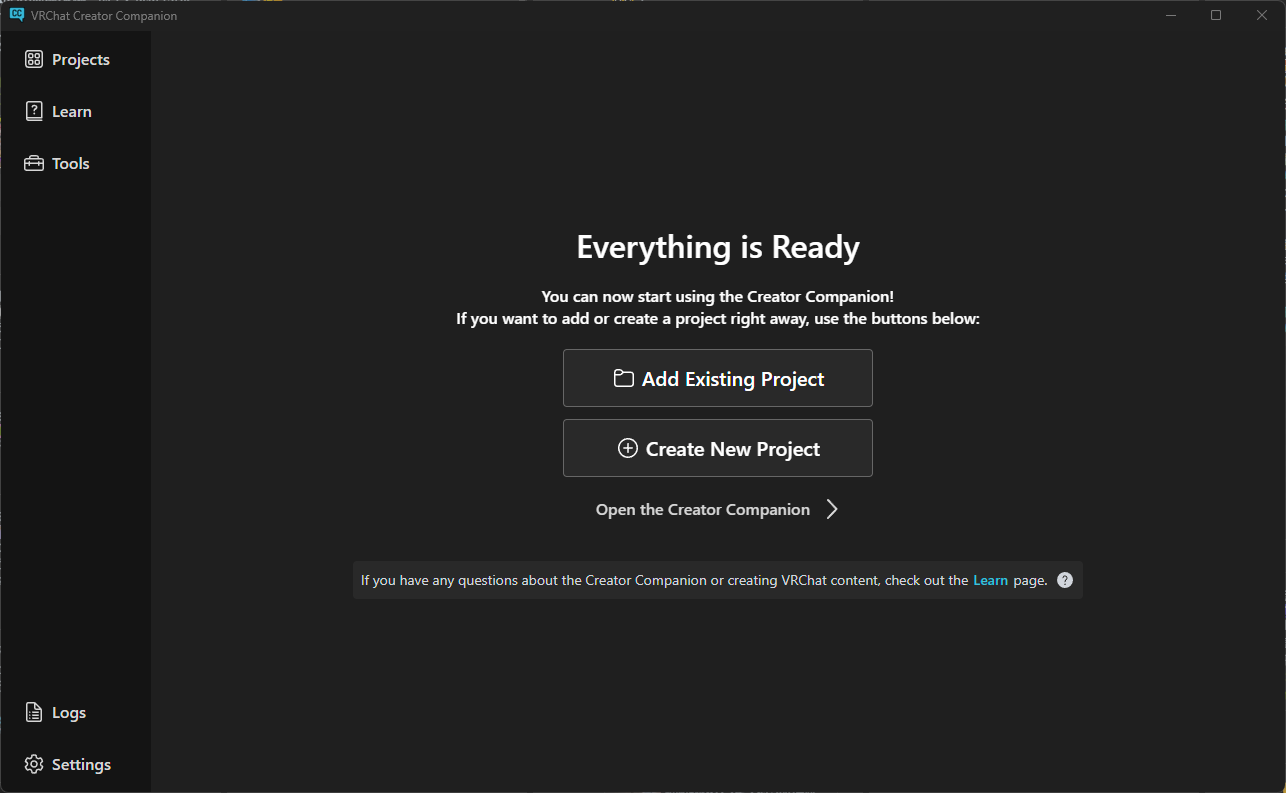The width and height of the screenshot is (1286, 793).
Task: Click the Add Existing Project button
Action: click(x=718, y=378)
